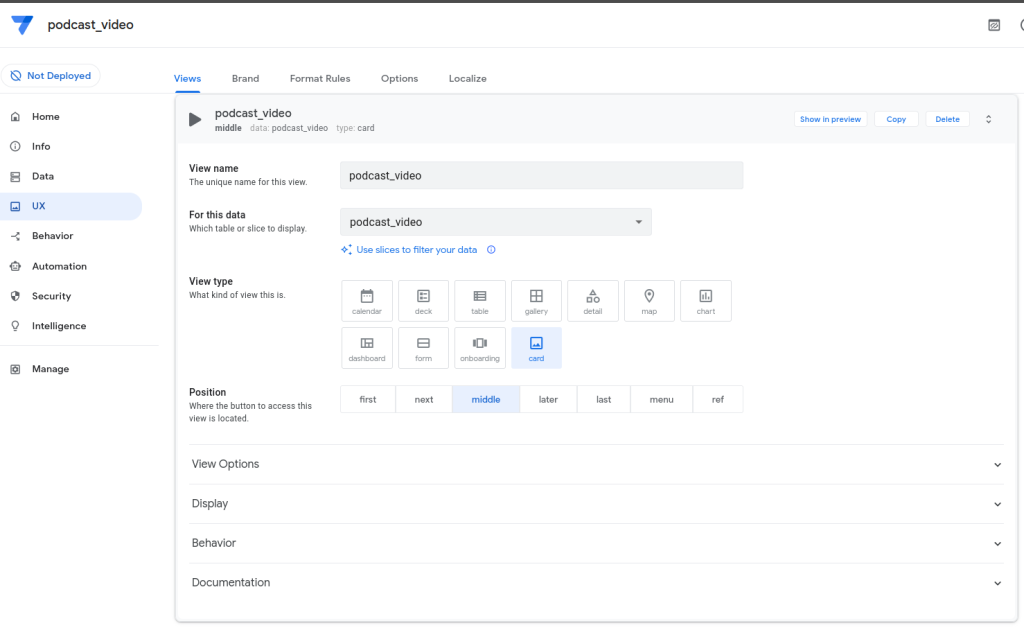Click the Show in preview button

(x=831, y=119)
